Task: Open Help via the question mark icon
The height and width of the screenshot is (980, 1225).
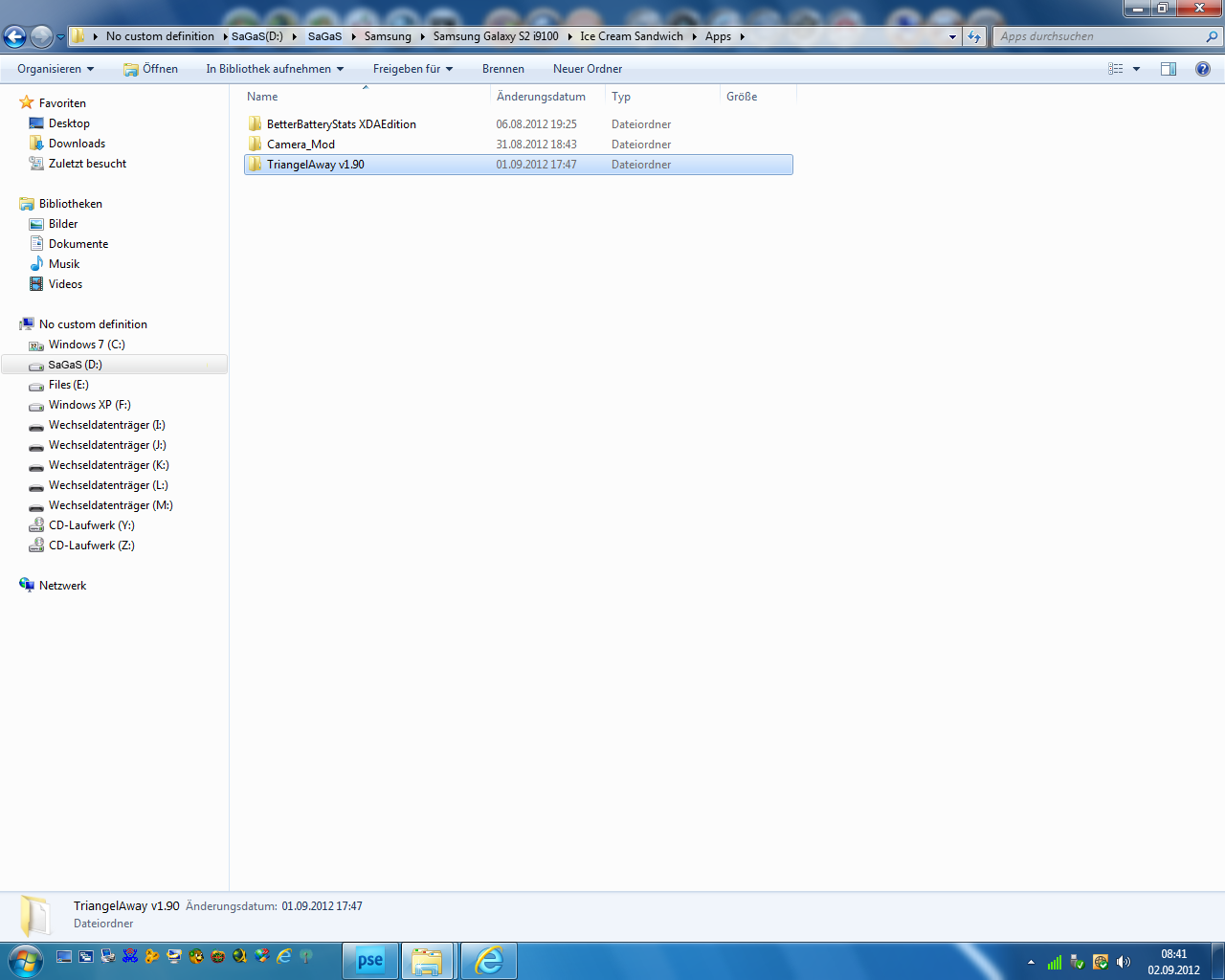Action: (x=1203, y=69)
